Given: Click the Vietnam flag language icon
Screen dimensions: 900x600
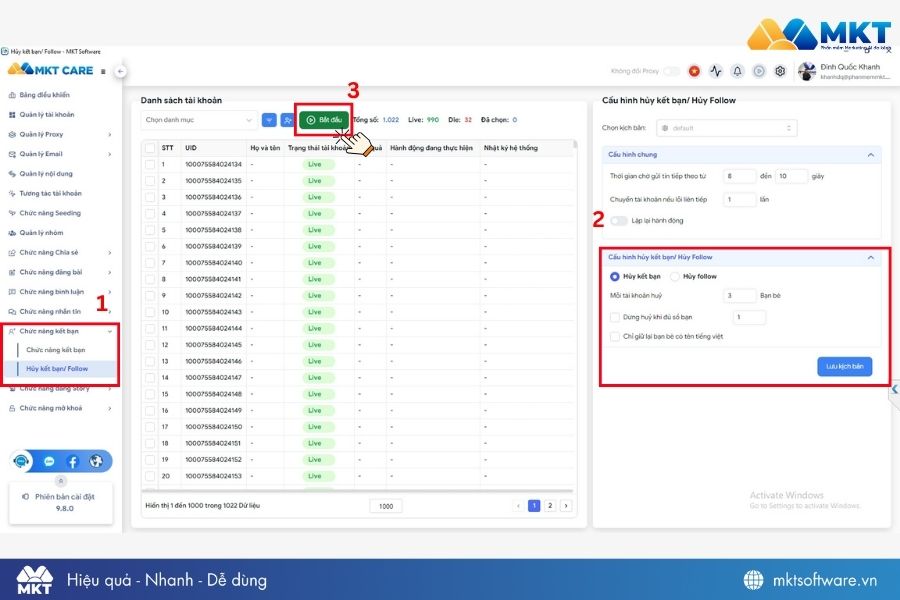Looking at the screenshot, I should coord(694,71).
